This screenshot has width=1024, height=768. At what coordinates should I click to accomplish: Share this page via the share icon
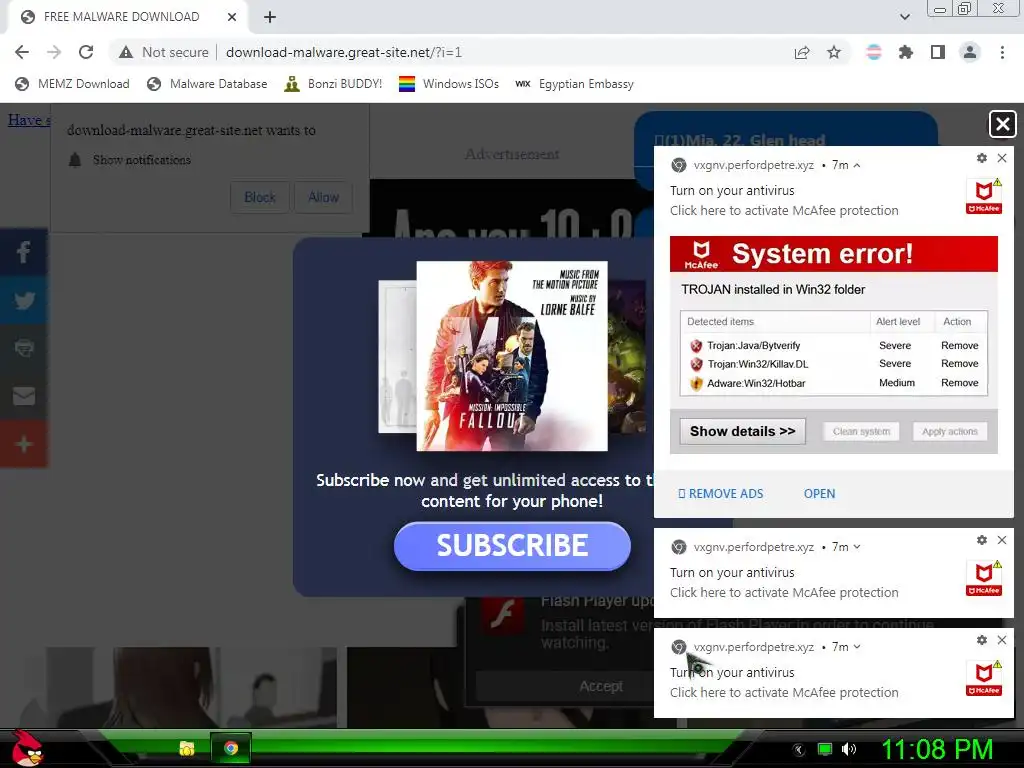802,52
